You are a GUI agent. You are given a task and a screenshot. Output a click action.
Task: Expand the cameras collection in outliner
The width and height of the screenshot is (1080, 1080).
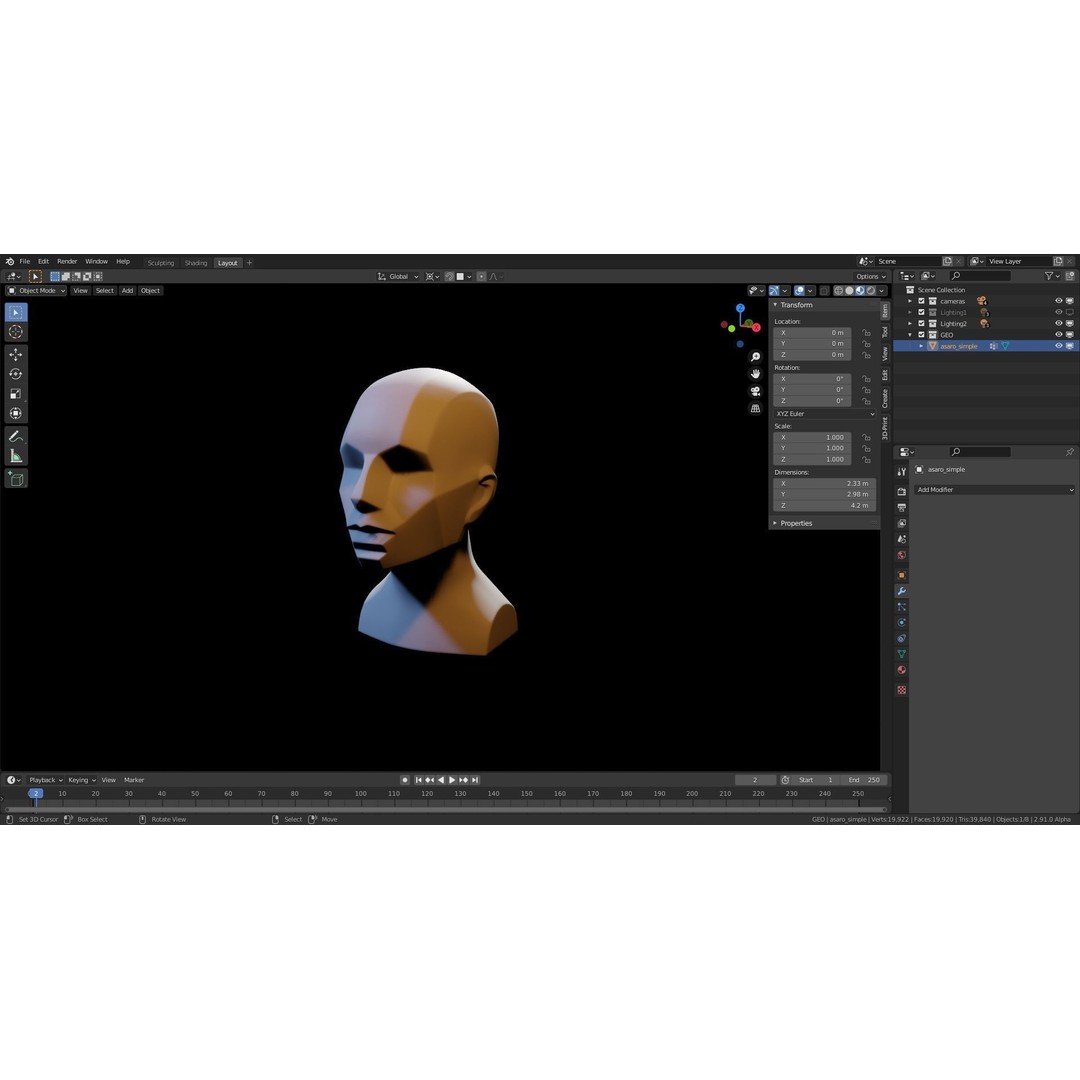click(910, 301)
